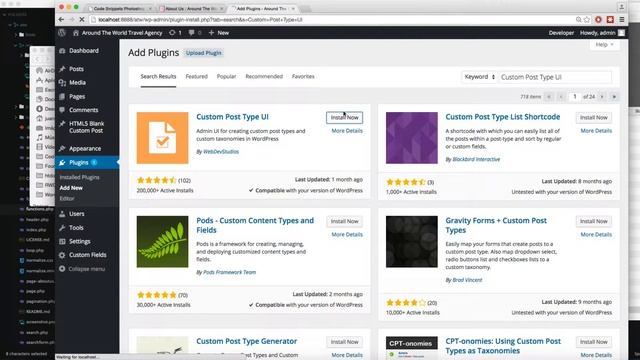Viewport: 640px width, 360px height.
Task: Click the purple List Shortcode thumbnail
Action: tap(412, 138)
